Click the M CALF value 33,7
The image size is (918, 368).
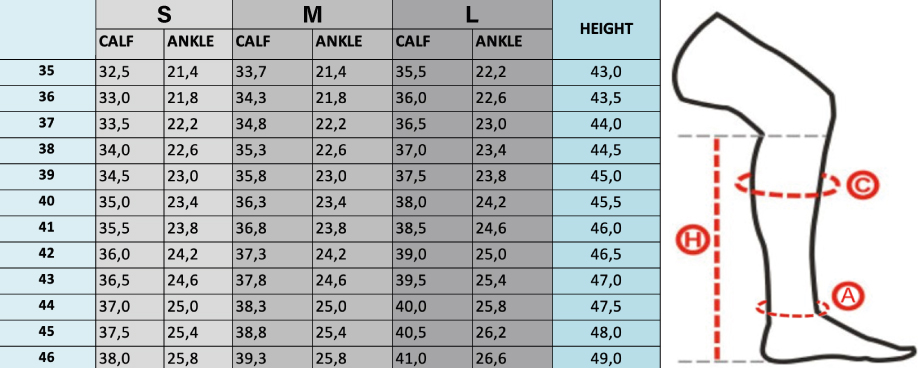251,73
